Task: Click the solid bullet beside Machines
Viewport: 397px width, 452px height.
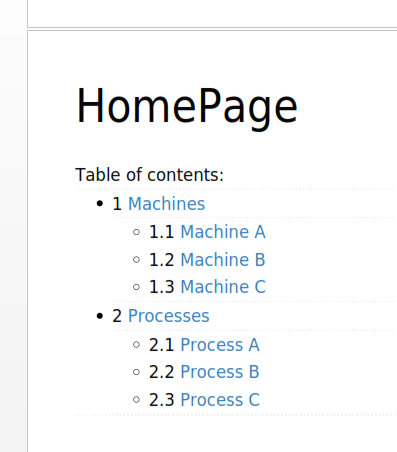Action: tap(99, 203)
